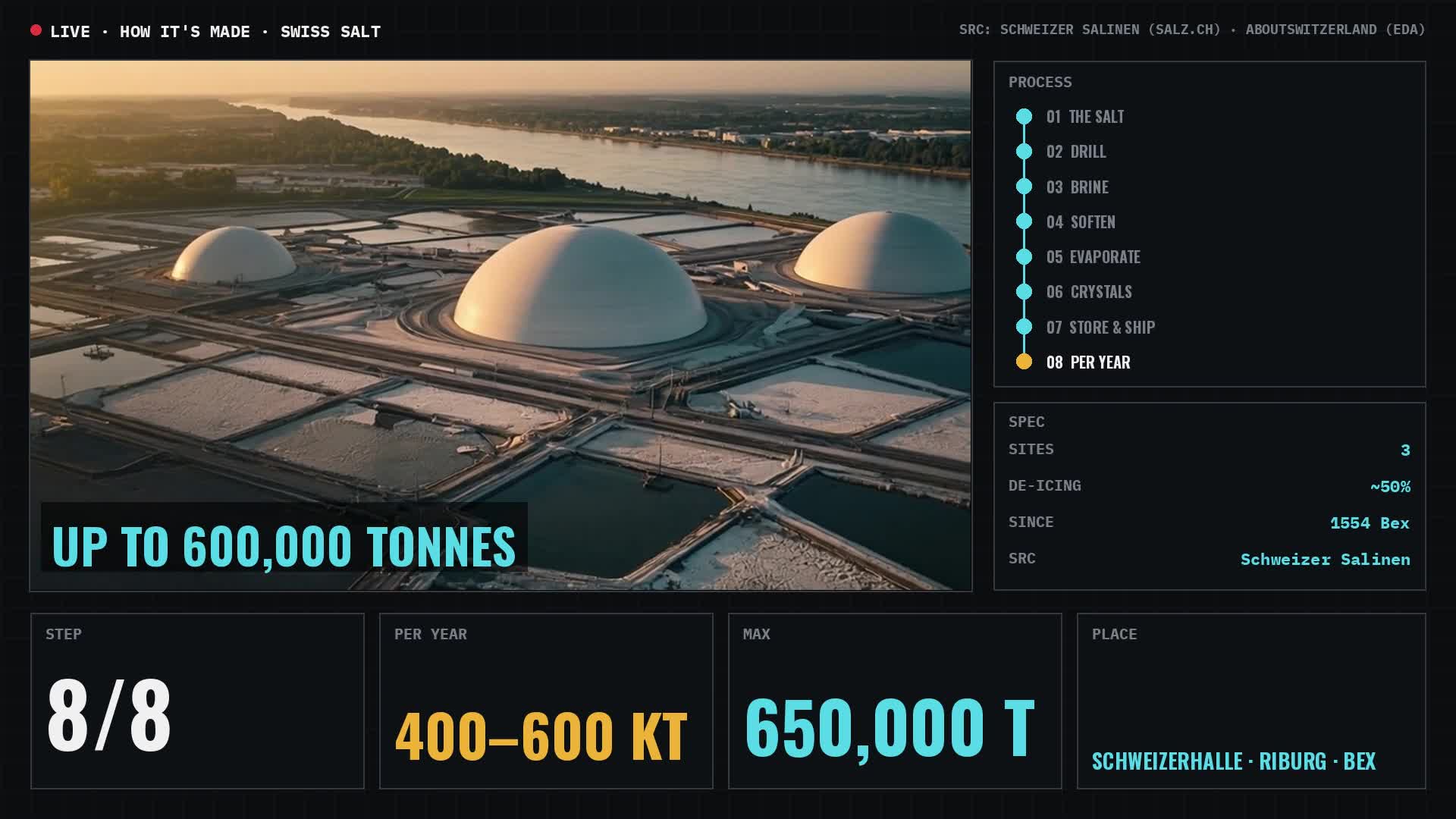Select the 06 Crystals step marker
The width and height of the screenshot is (1456, 819).
point(1024,292)
